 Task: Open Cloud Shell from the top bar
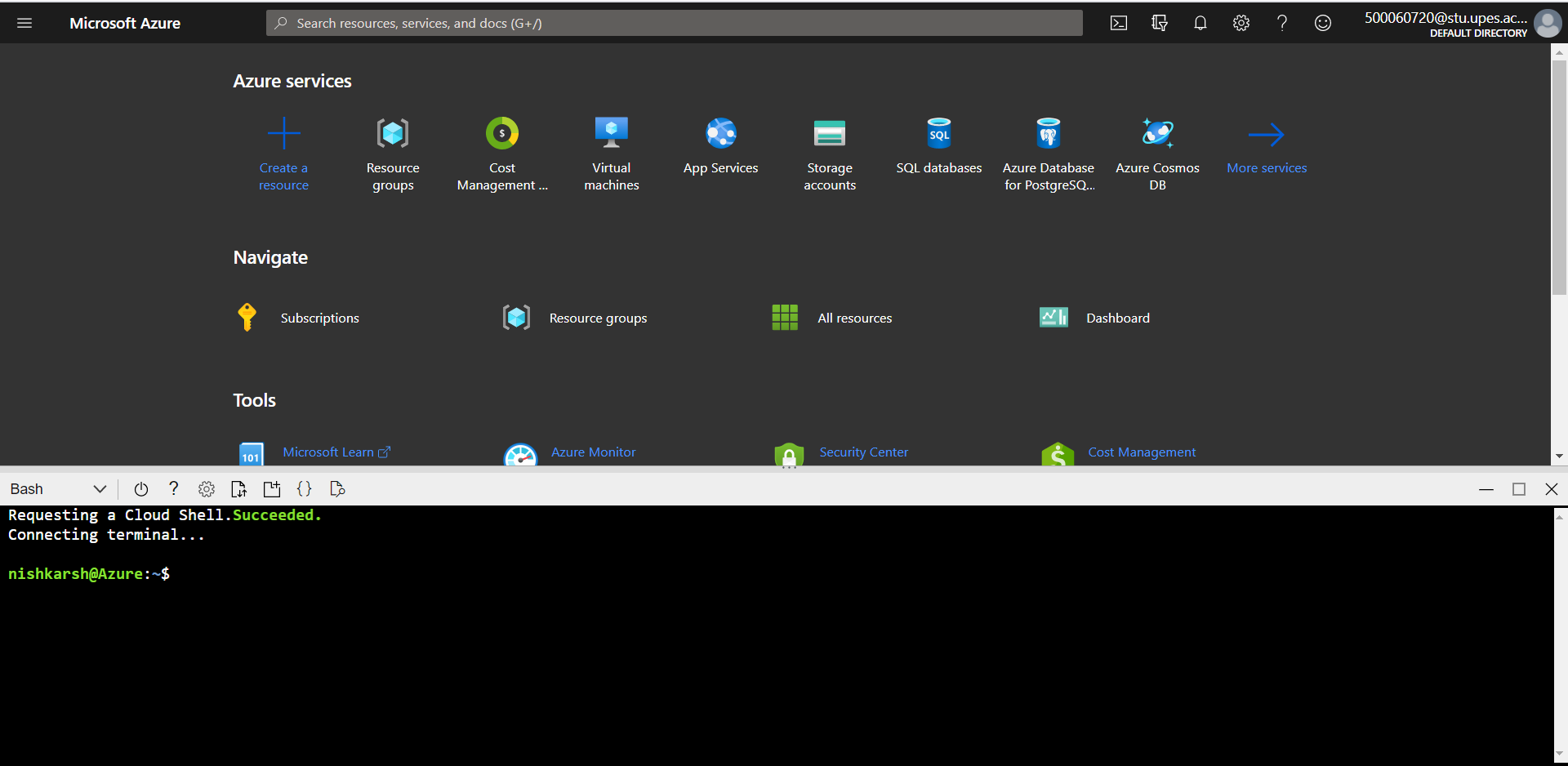pos(1119,23)
